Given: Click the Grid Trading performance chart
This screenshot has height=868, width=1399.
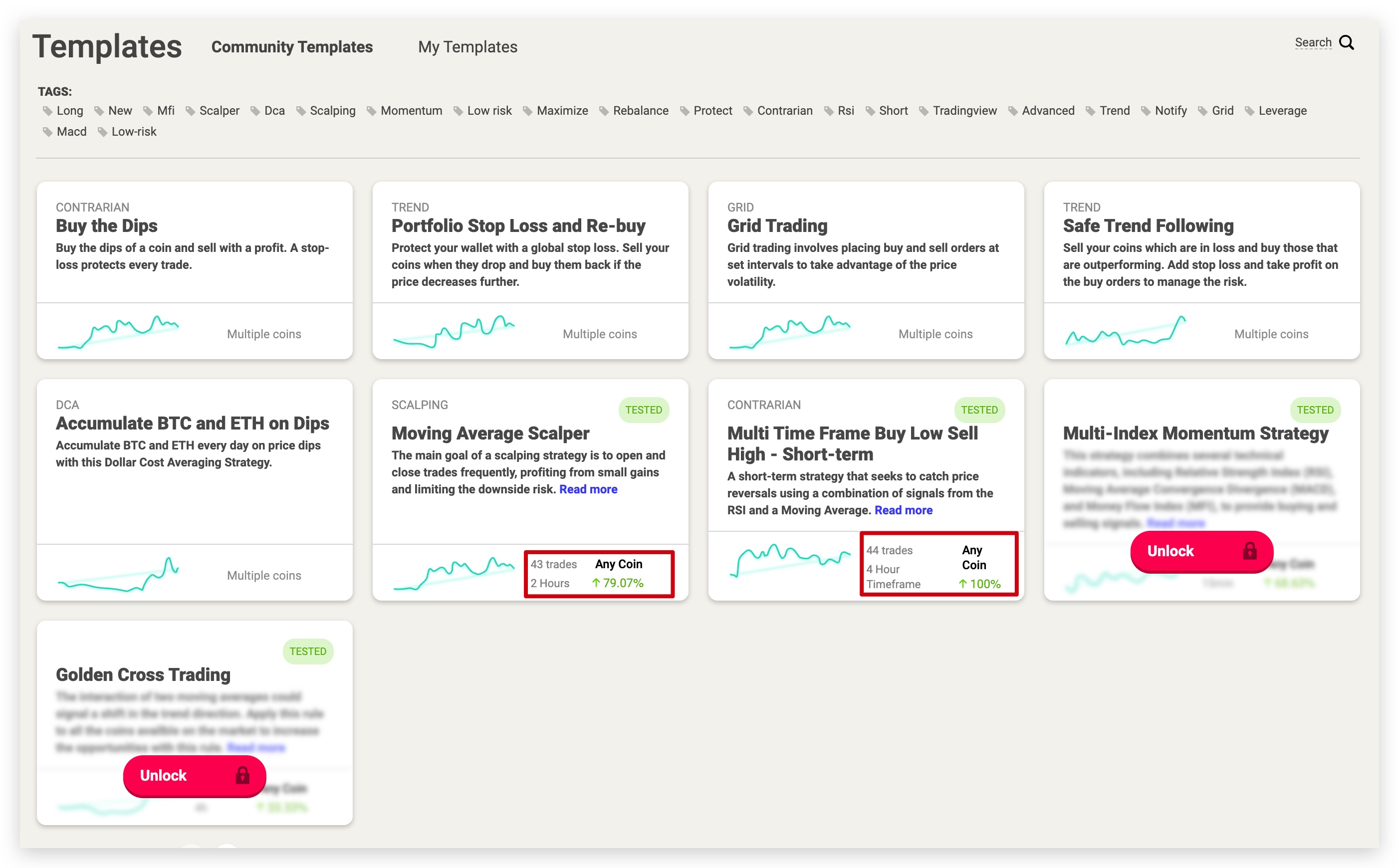Looking at the screenshot, I should point(789,332).
